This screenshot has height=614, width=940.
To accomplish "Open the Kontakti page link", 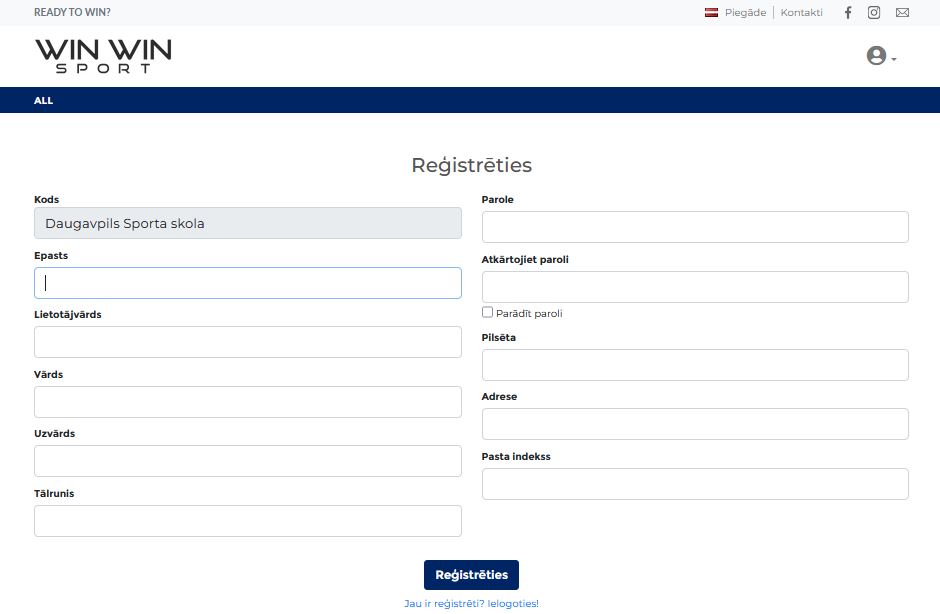I will pos(801,13).
